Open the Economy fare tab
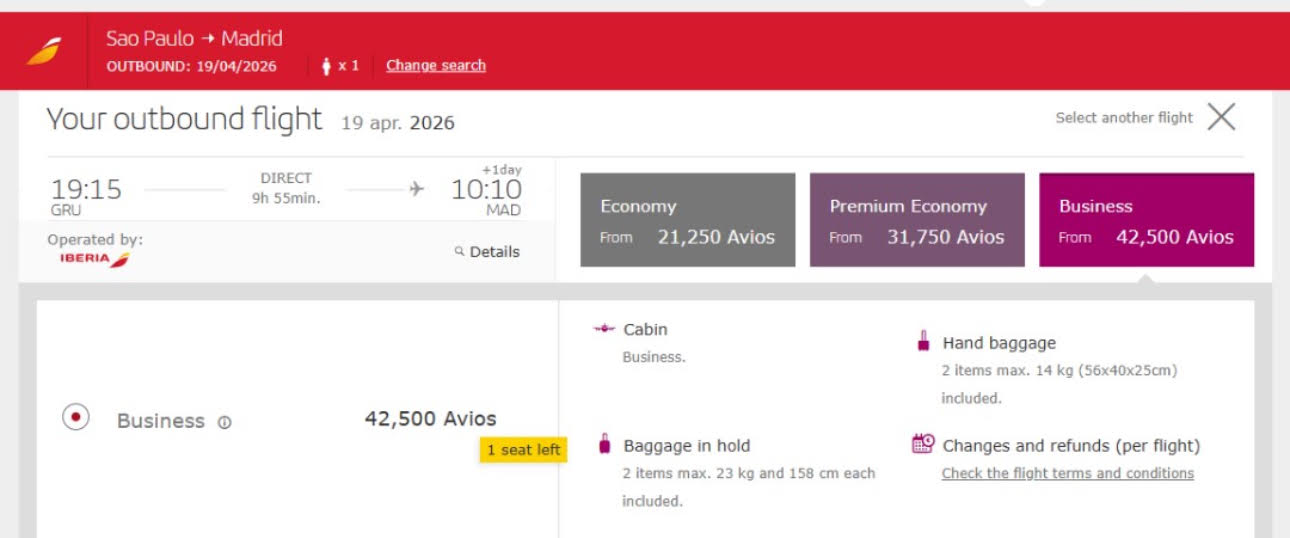Viewport: 1290px width, 538px height. pos(688,220)
